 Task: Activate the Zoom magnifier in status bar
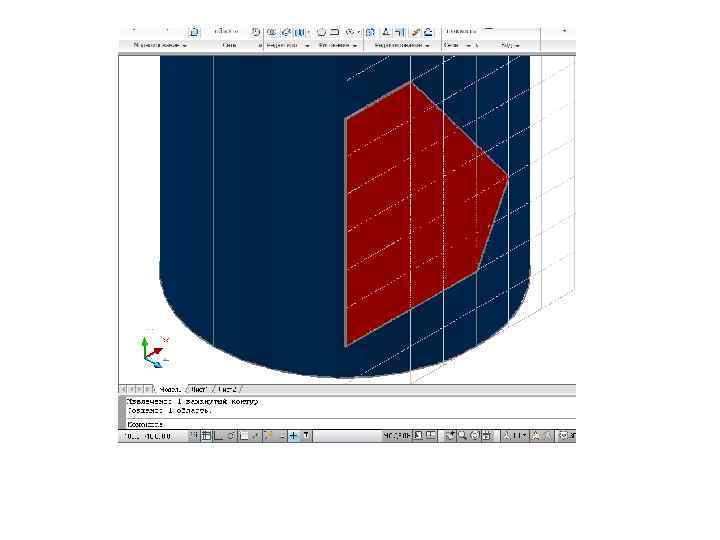pyautogui.click(x=462, y=436)
